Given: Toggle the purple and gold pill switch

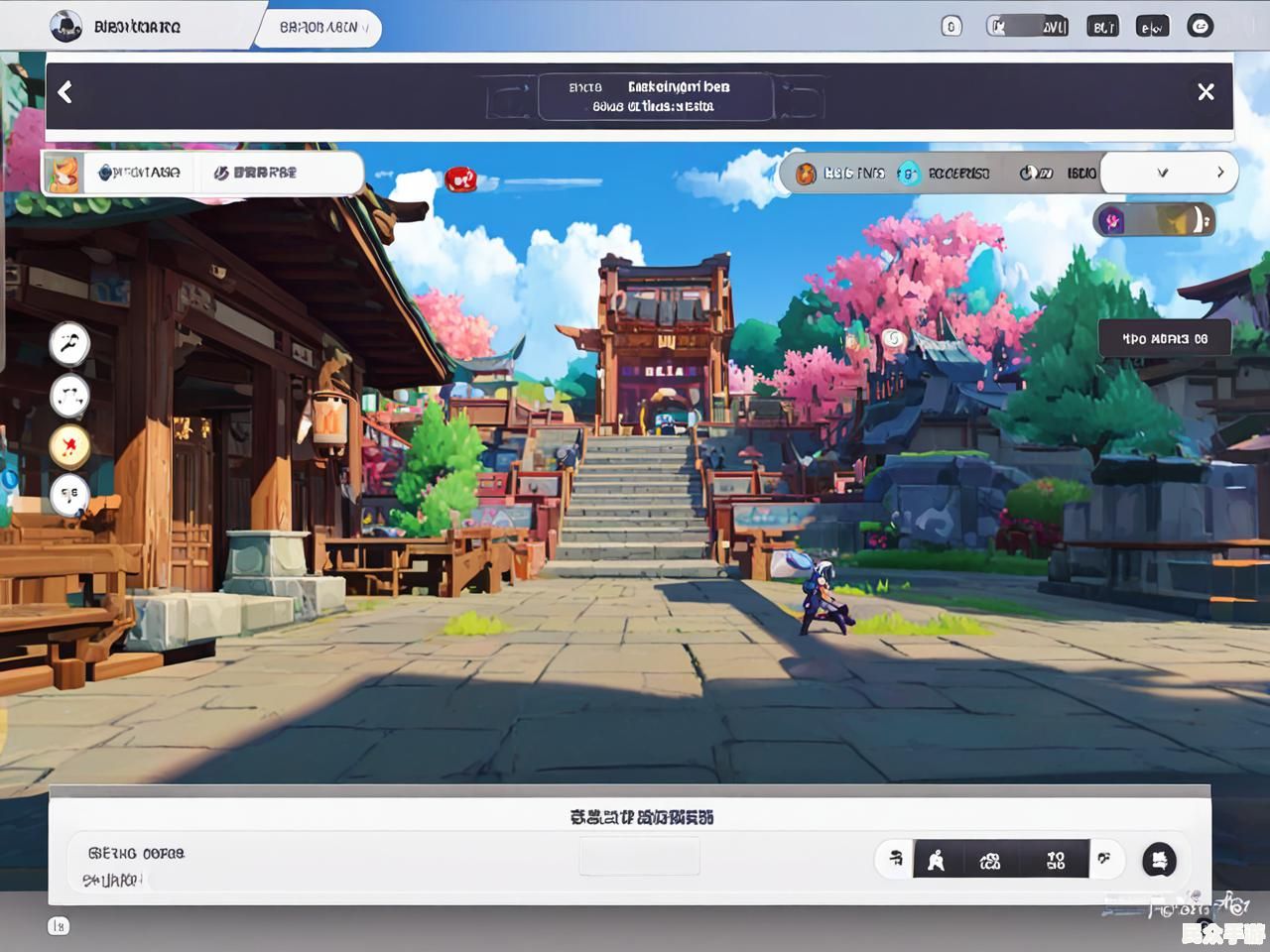Looking at the screenshot, I should pyautogui.click(x=1154, y=220).
